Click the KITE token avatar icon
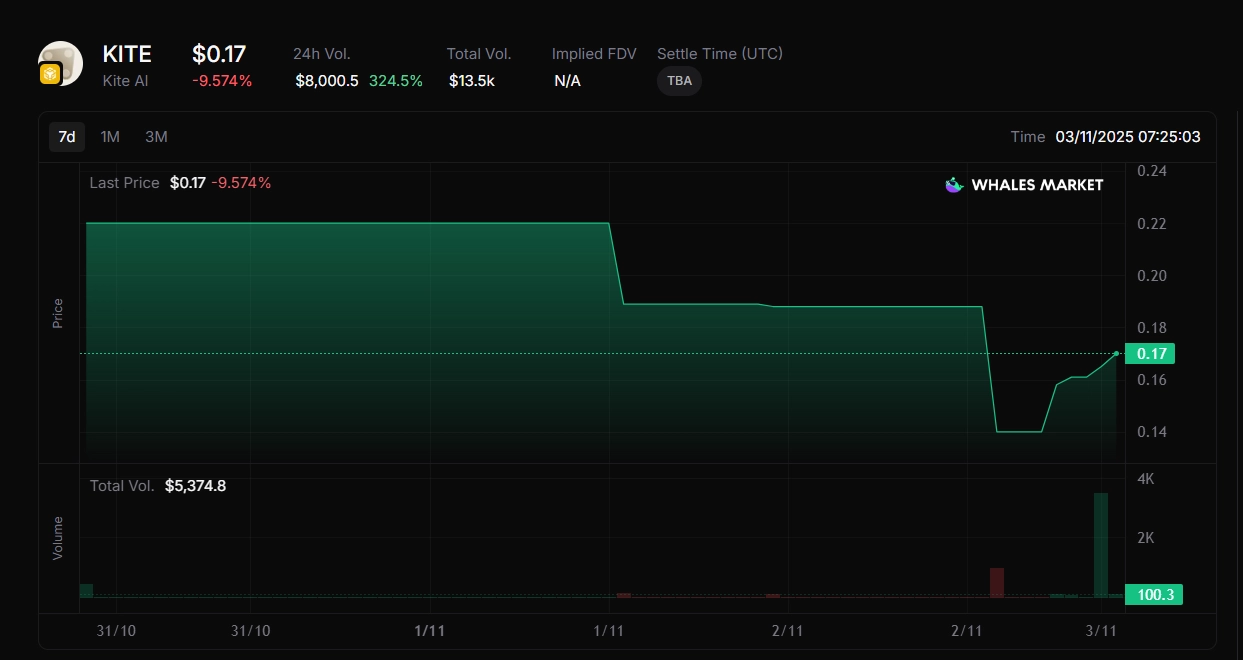The image size is (1243, 660). (61, 62)
